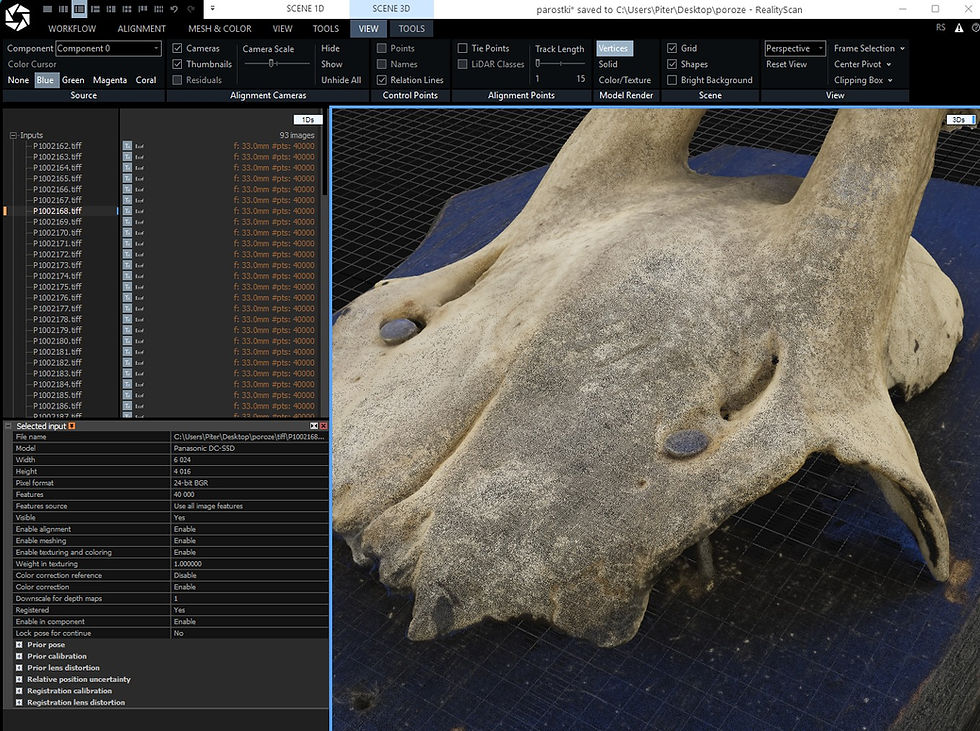Adjust the Camera Scale slider
This screenshot has height=731, width=980.
coord(273,63)
